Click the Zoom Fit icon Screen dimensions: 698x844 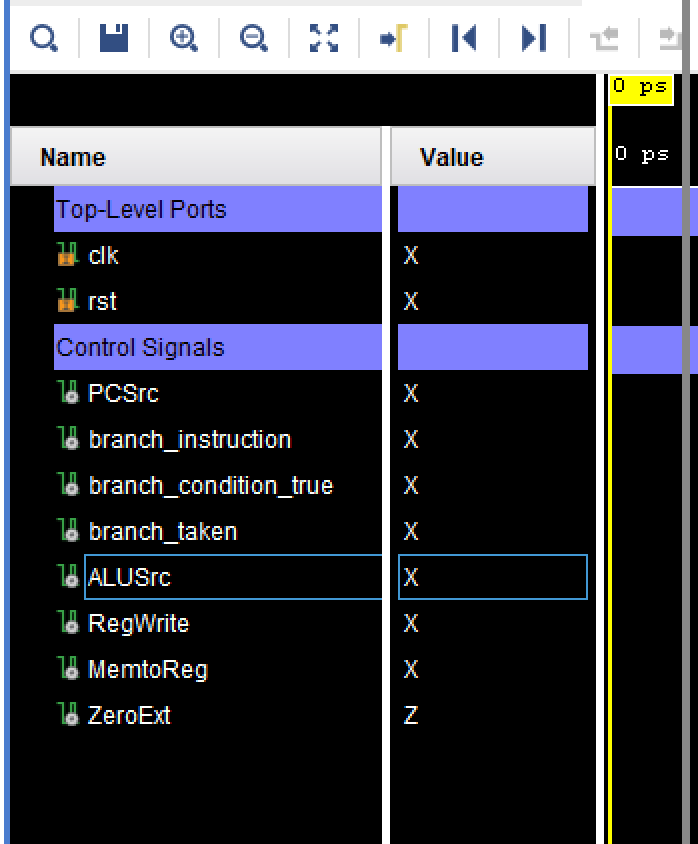323,37
